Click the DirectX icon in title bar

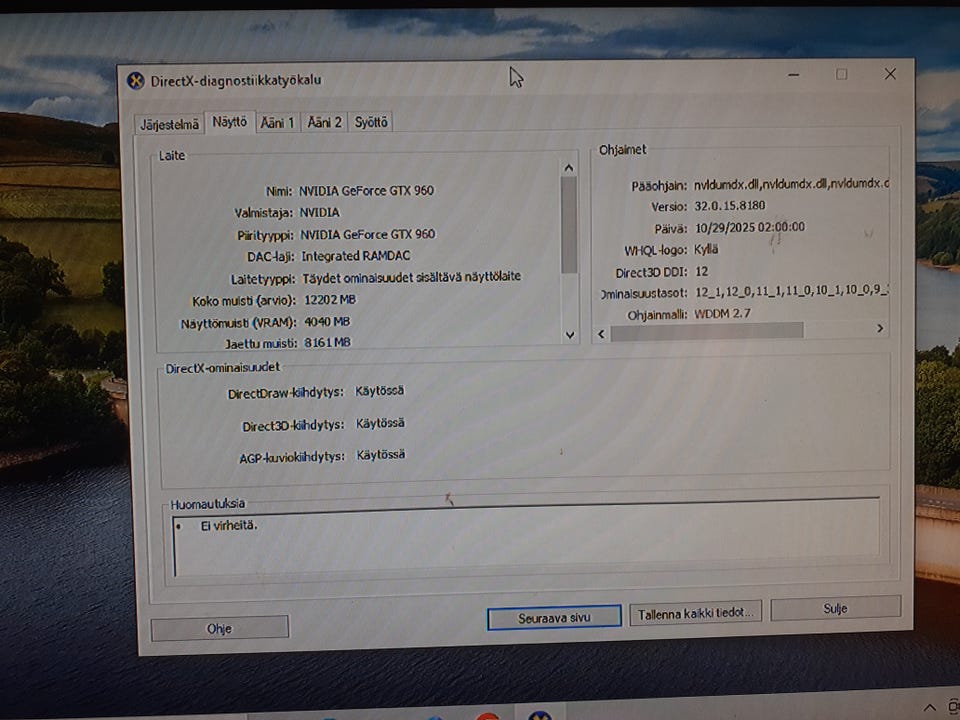point(135,80)
